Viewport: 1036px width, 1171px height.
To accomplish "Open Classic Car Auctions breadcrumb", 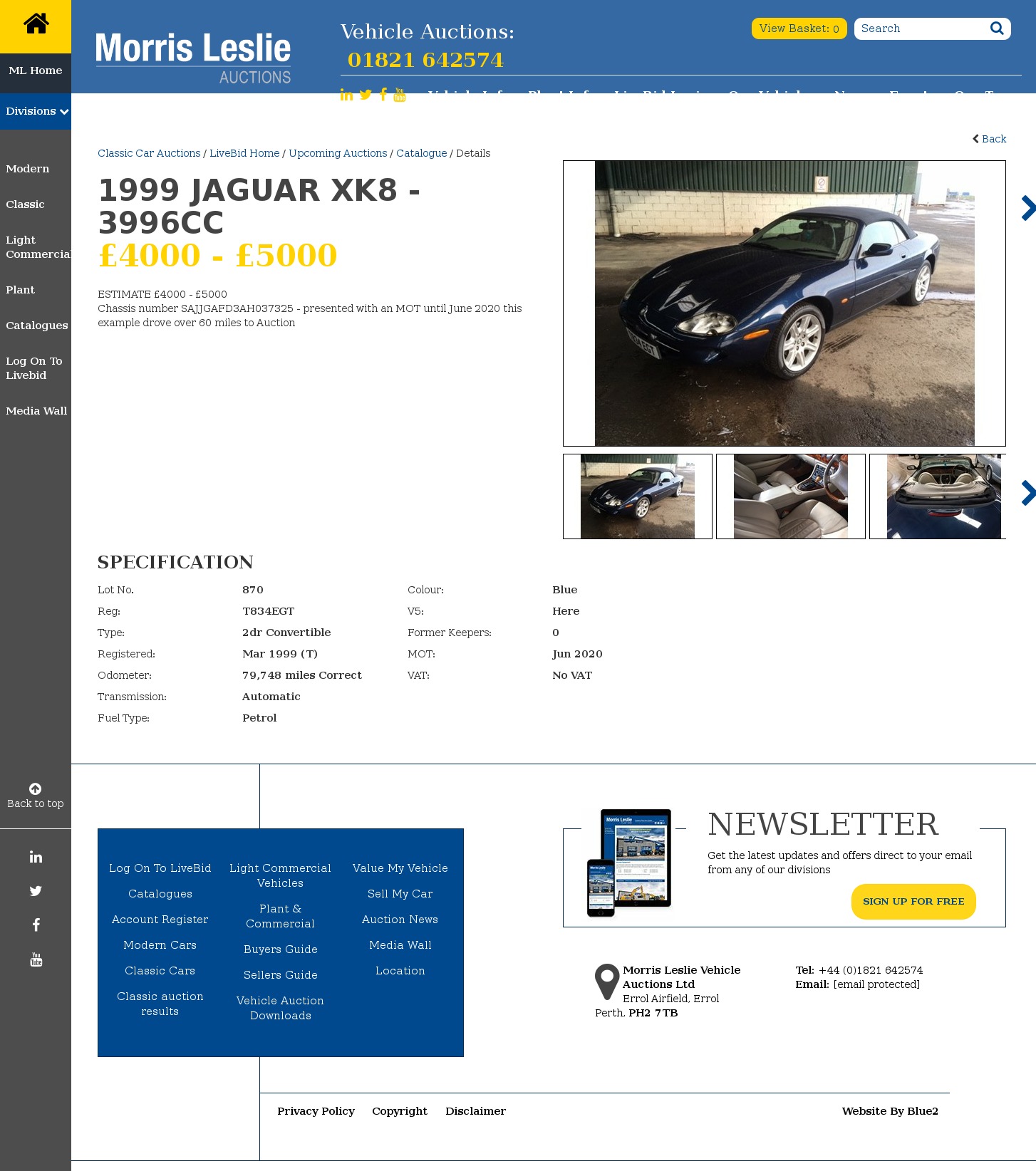I will click(x=149, y=153).
